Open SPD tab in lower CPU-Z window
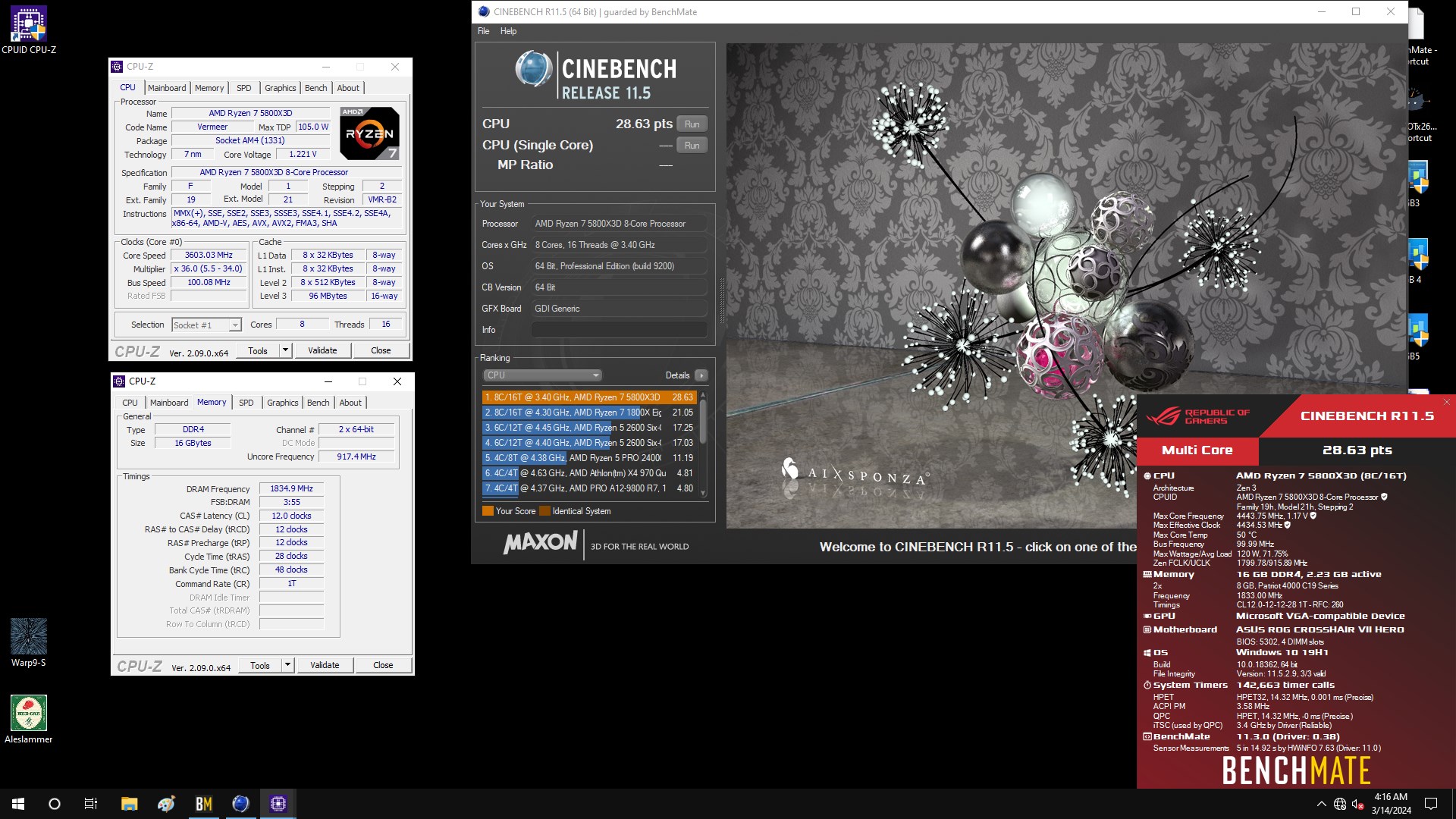1456x819 pixels. [x=246, y=403]
